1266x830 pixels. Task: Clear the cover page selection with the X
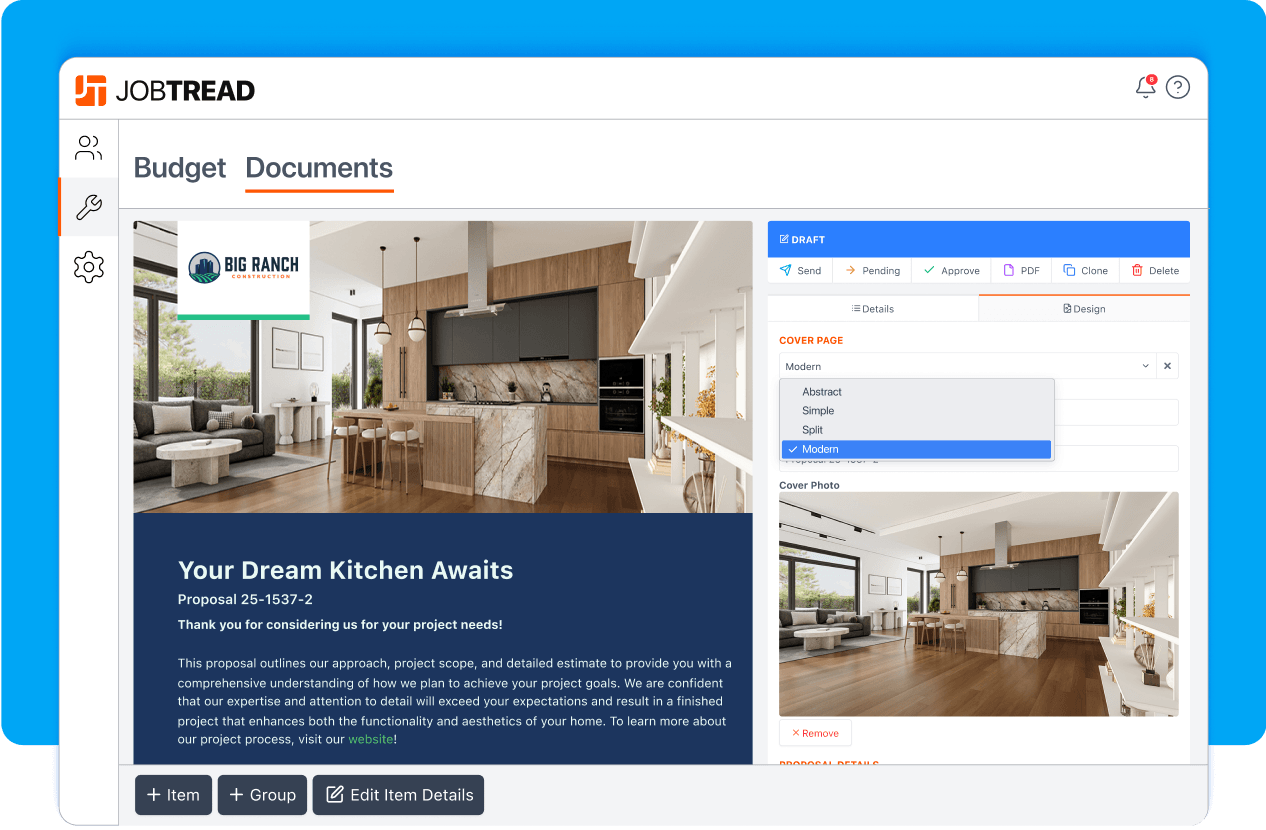pyautogui.click(x=1167, y=366)
